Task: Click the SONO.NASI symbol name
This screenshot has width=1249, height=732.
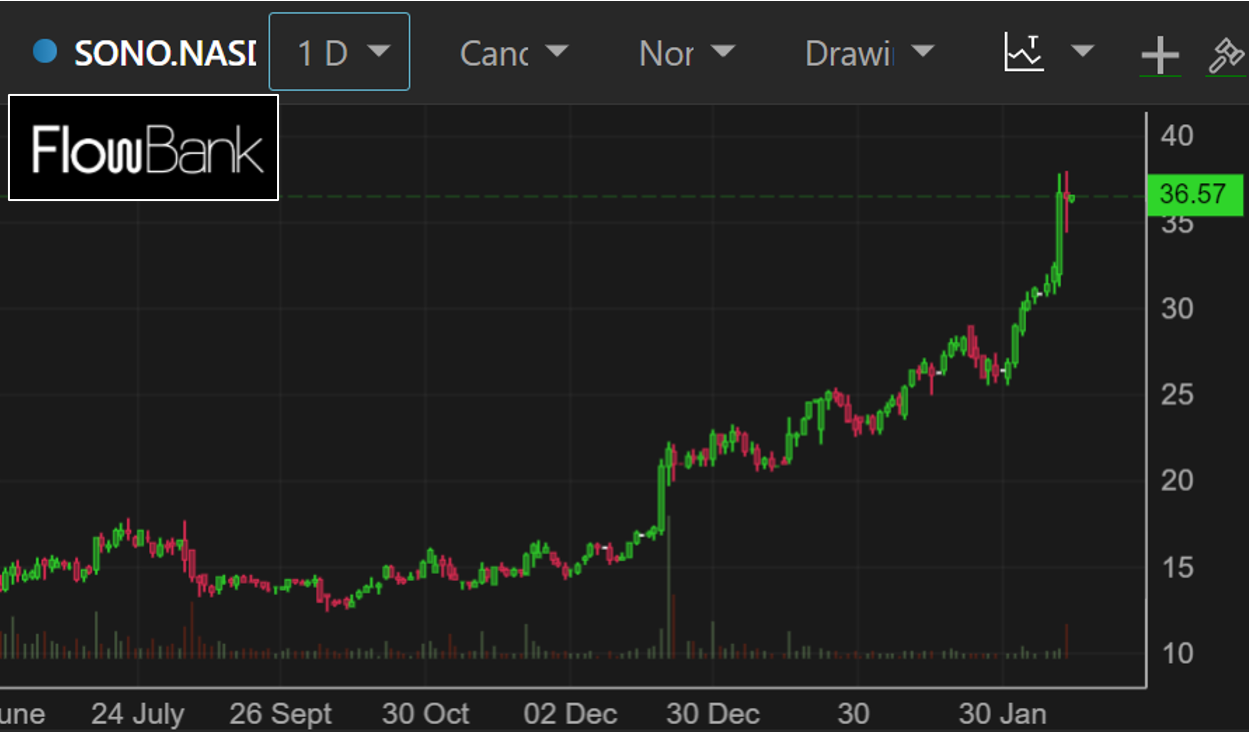Action: click(x=165, y=53)
